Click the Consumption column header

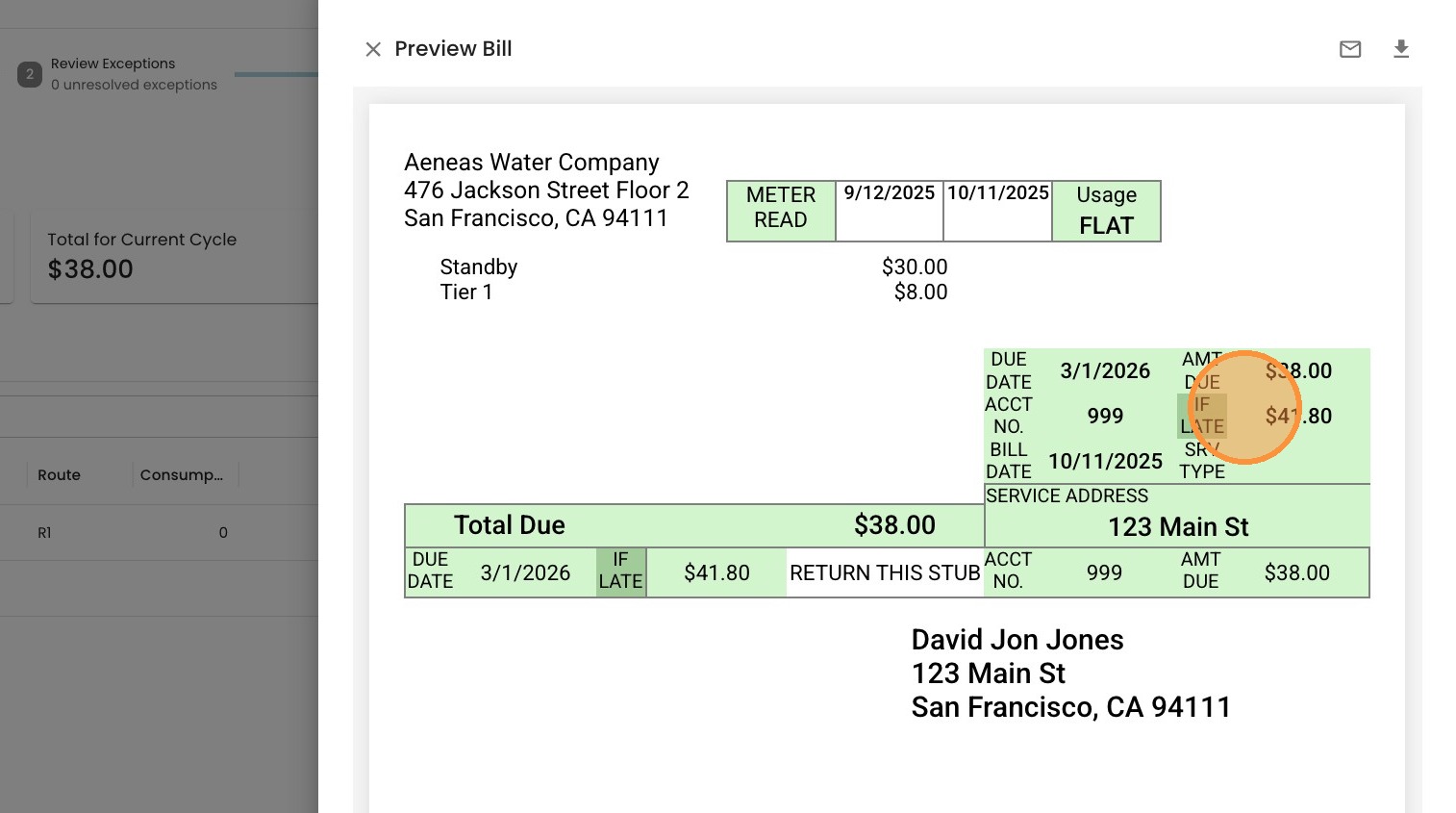181,475
